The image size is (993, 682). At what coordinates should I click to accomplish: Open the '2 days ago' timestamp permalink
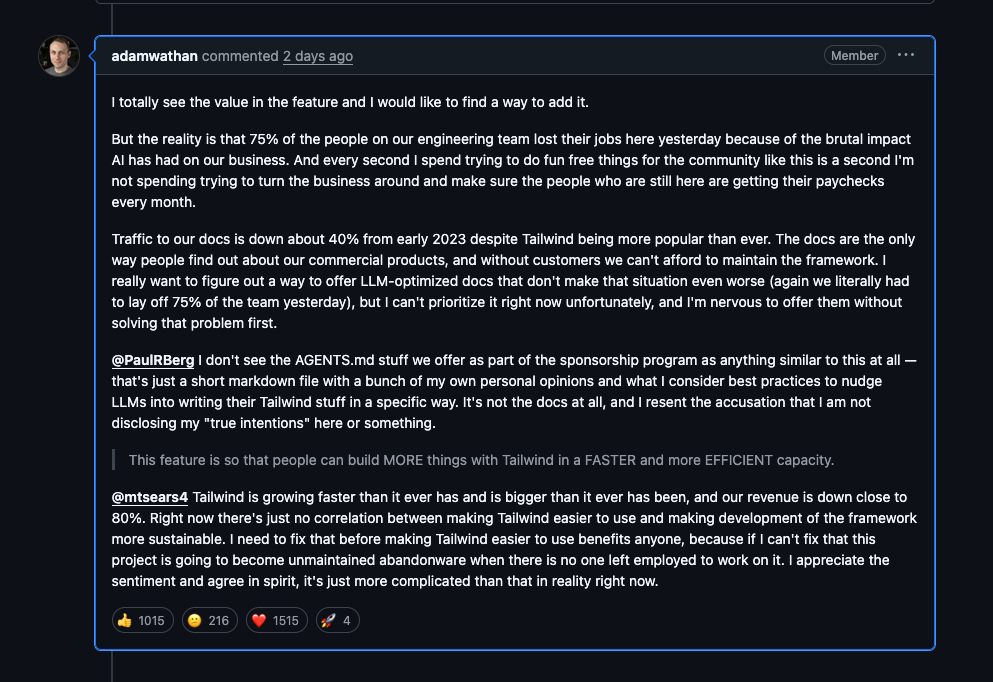click(x=318, y=56)
